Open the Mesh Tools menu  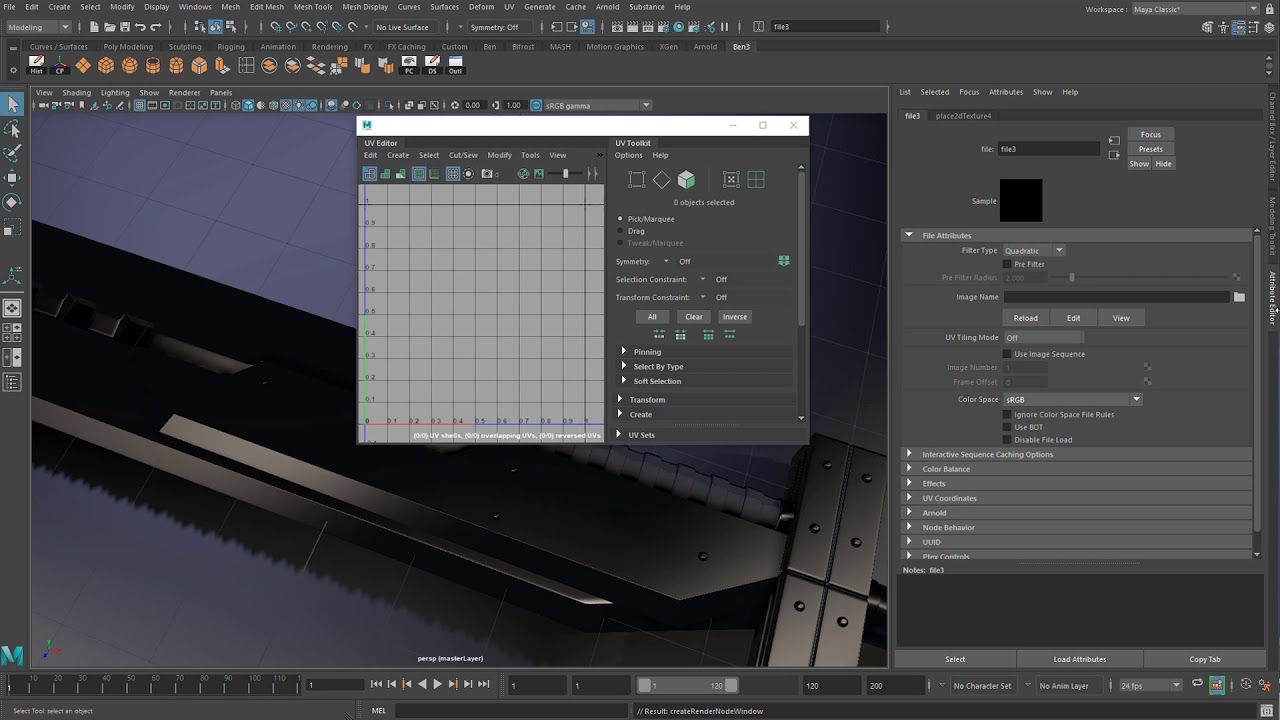[313, 7]
